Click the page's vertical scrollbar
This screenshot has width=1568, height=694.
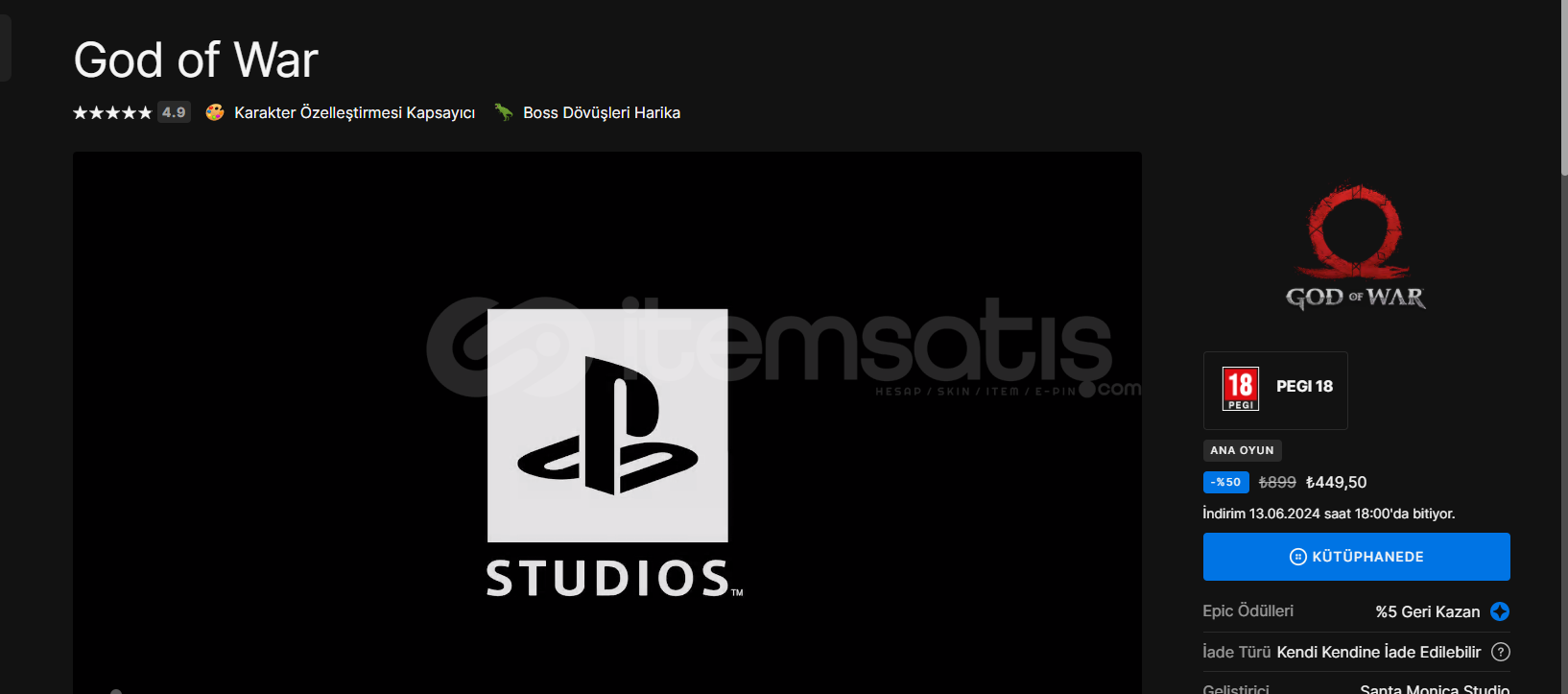point(1564,86)
